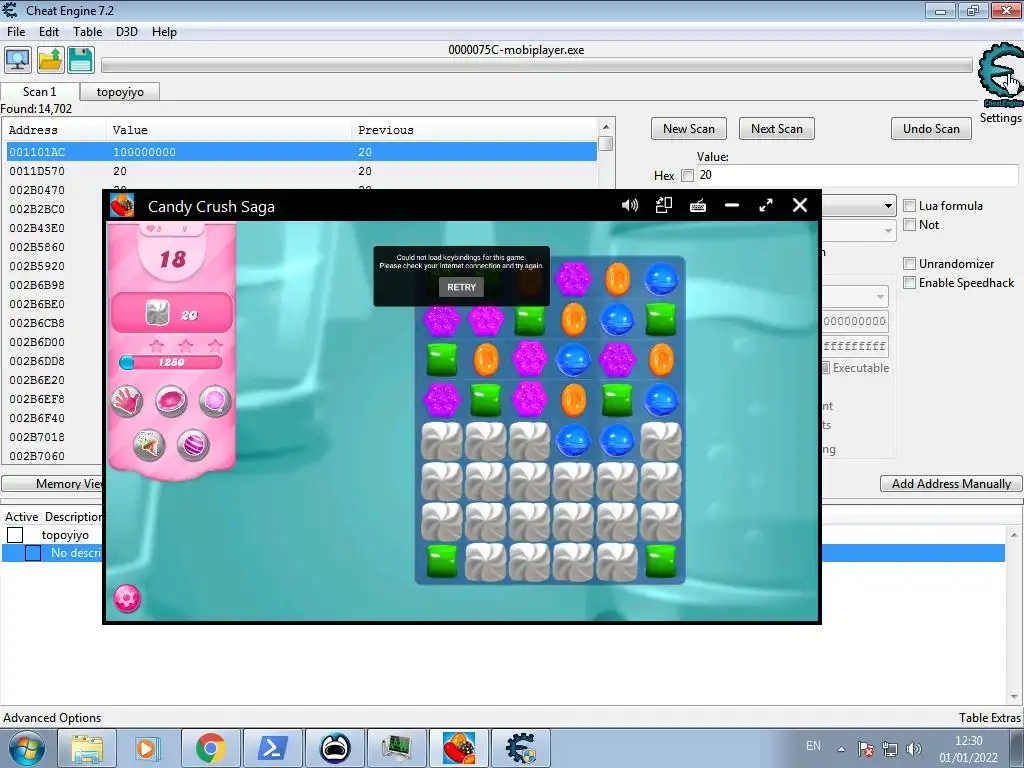Enable the Unrandomizer option
Viewport: 1024px width, 768px height.
pyautogui.click(x=909, y=264)
